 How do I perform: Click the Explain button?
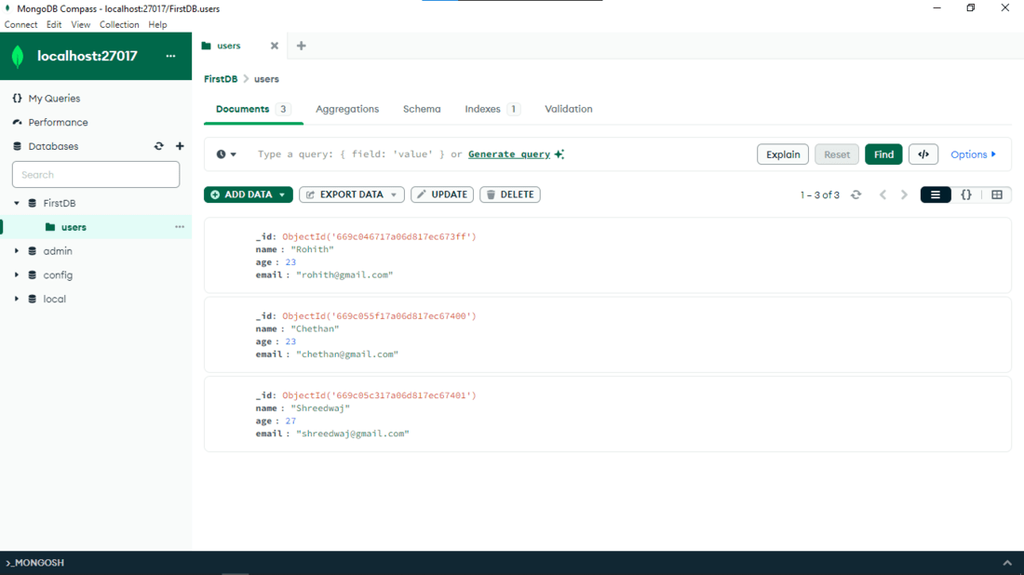[x=782, y=154]
